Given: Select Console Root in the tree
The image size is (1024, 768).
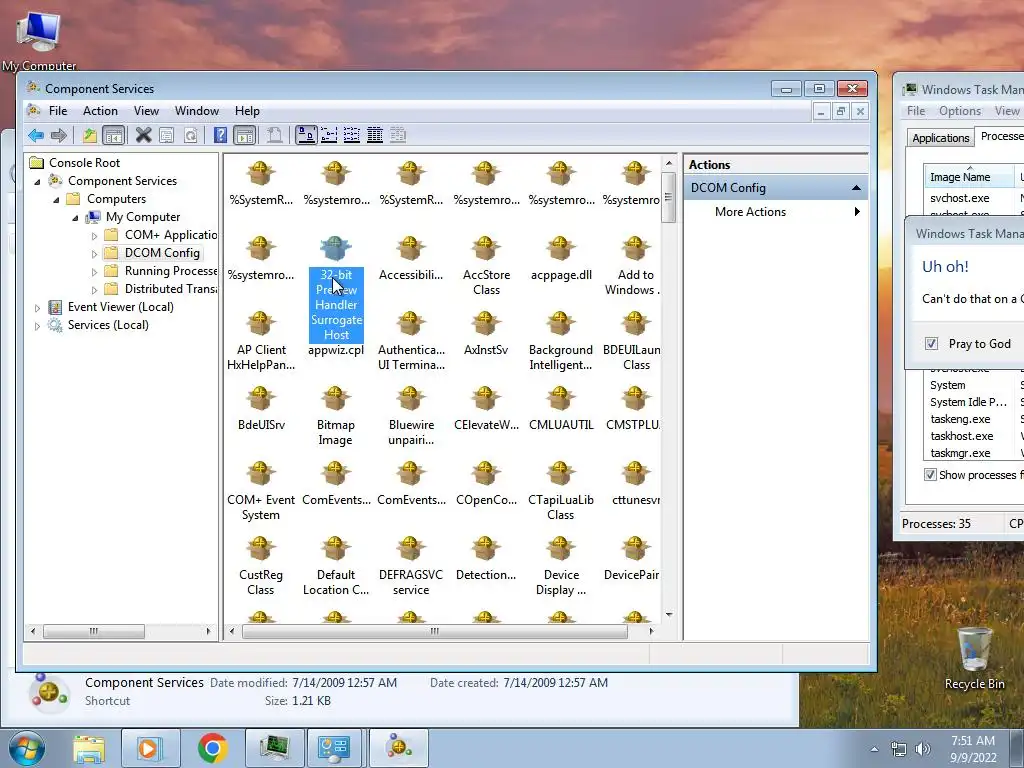Looking at the screenshot, I should pyautogui.click(x=84, y=163).
